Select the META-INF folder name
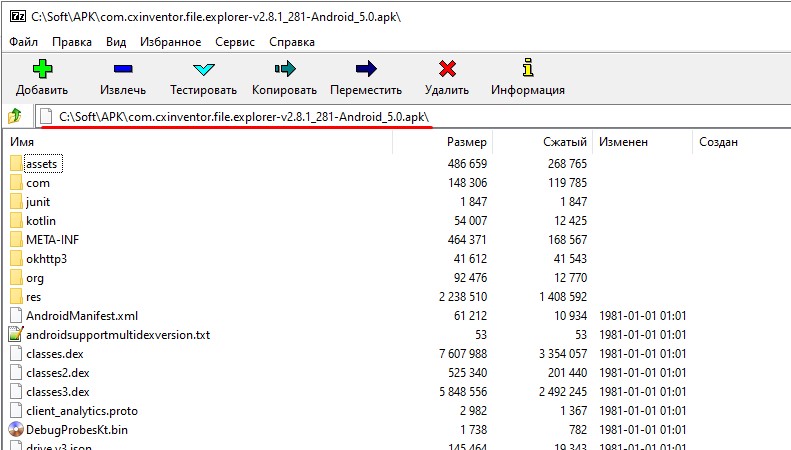Screen dimensions: 791x450 [52, 240]
